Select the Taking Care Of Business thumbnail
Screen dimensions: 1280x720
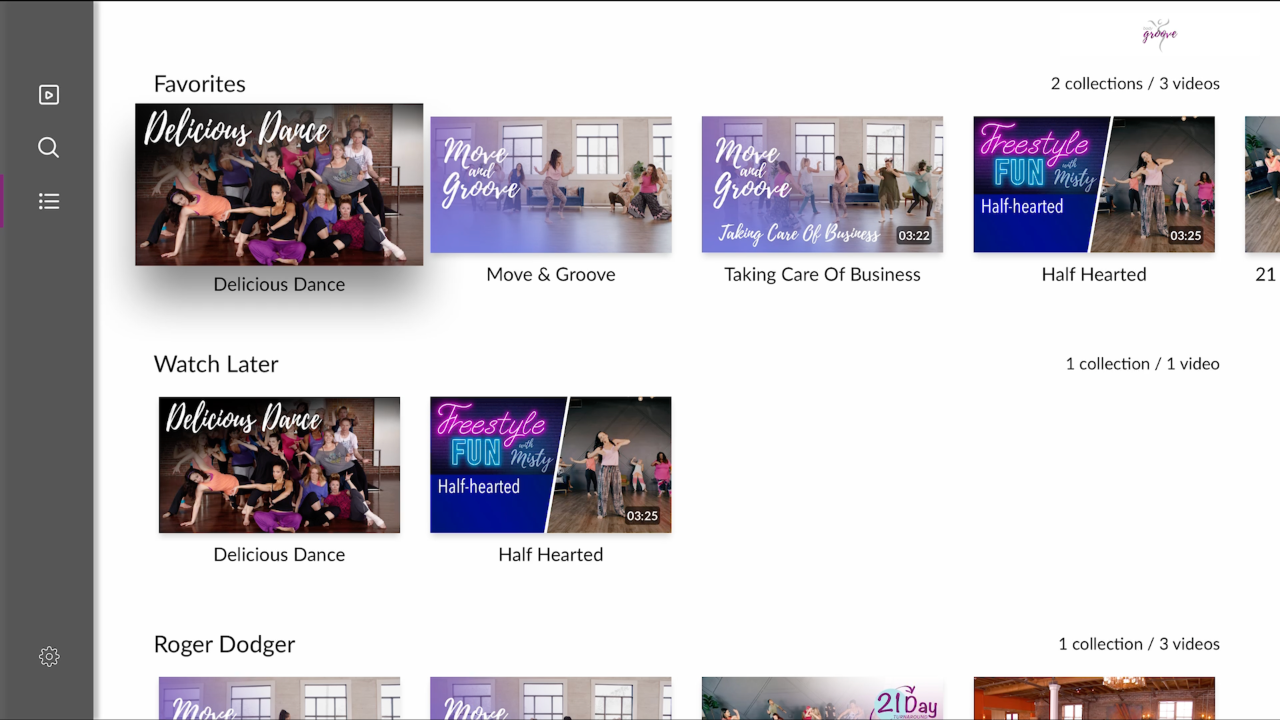[x=822, y=184]
